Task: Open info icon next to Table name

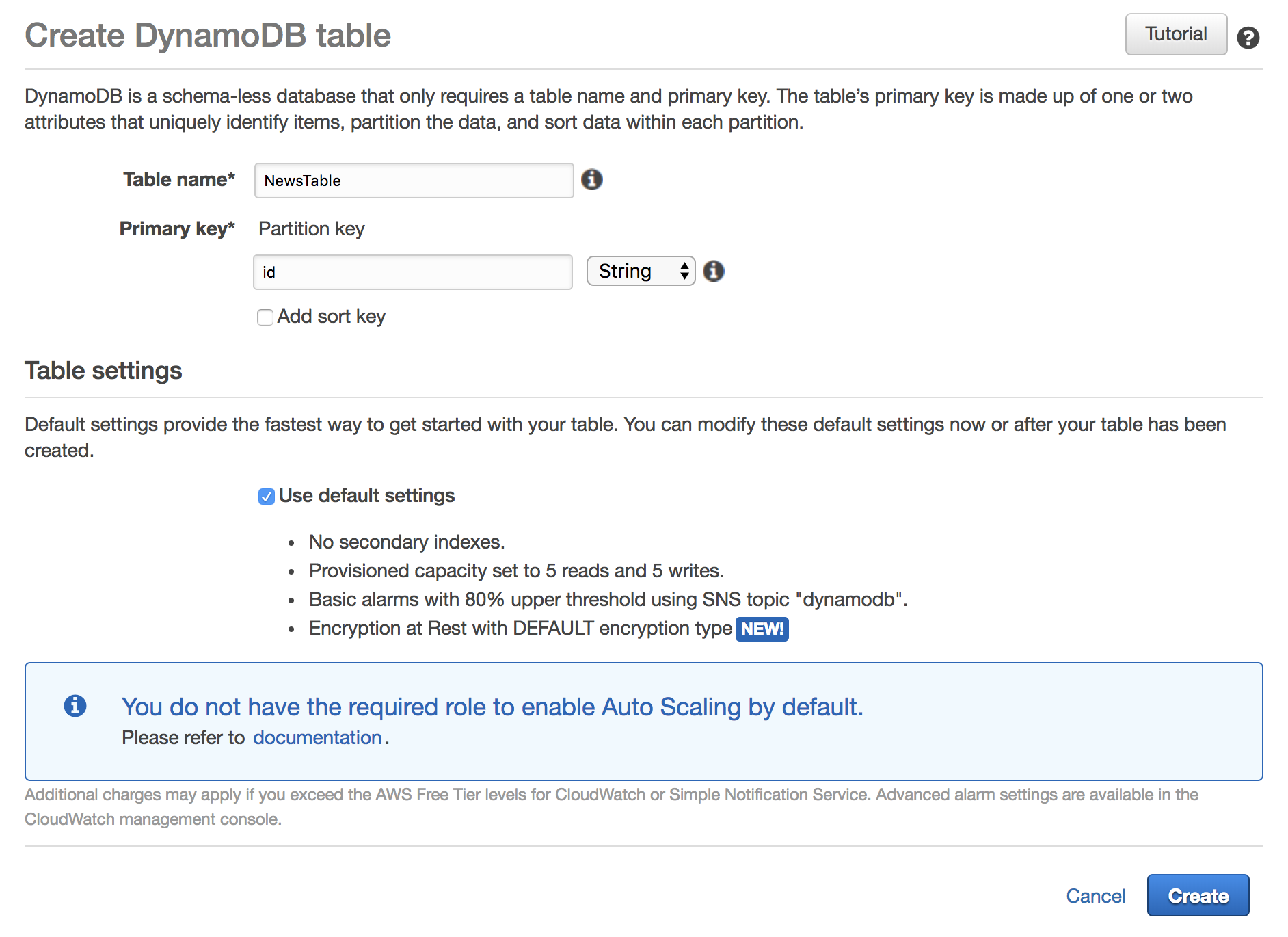Action: tap(592, 180)
